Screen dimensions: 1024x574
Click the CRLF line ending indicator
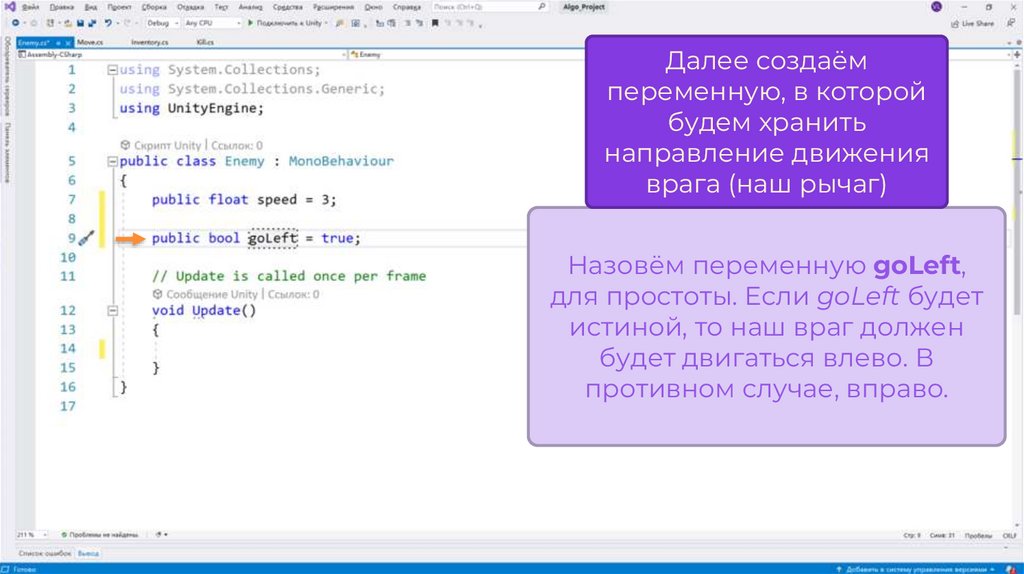click(1010, 535)
